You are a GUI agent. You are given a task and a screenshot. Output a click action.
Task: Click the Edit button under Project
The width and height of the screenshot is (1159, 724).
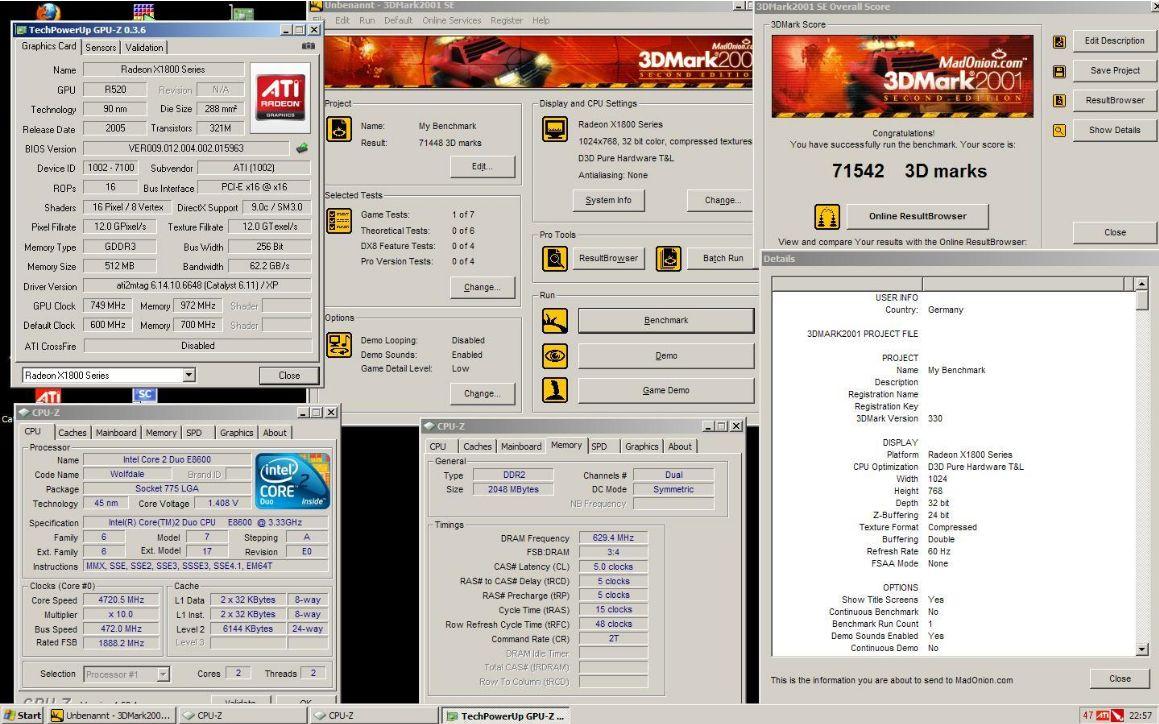[482, 166]
